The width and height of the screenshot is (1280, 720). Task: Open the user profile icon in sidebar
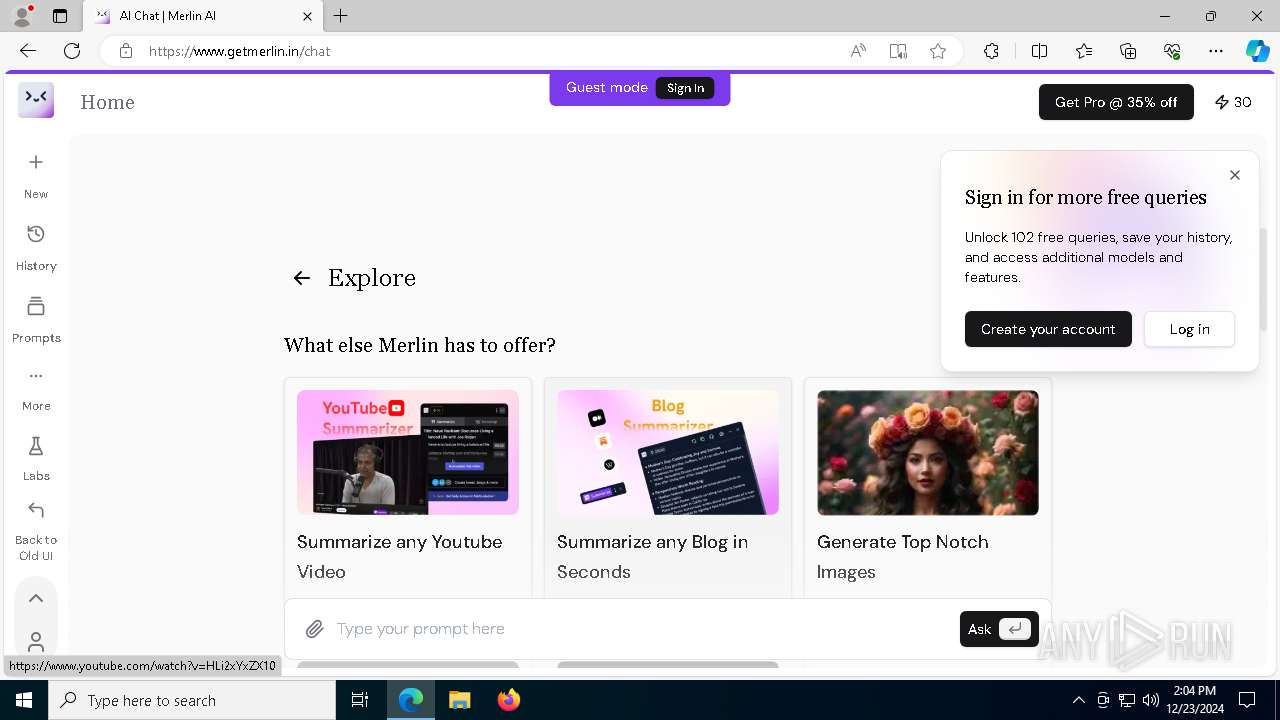(x=36, y=641)
